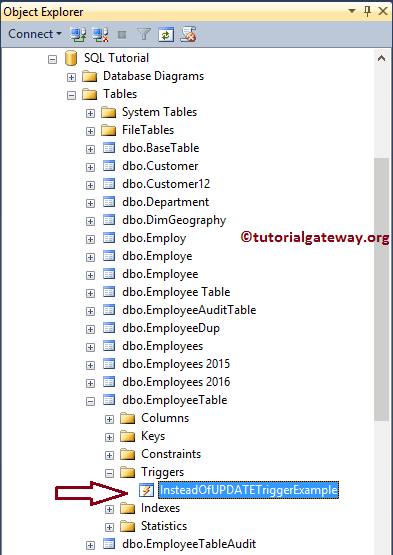Screen dimensions: 393x555
Task: Click the Database Diagrams folder icon
Action: click(x=90, y=76)
